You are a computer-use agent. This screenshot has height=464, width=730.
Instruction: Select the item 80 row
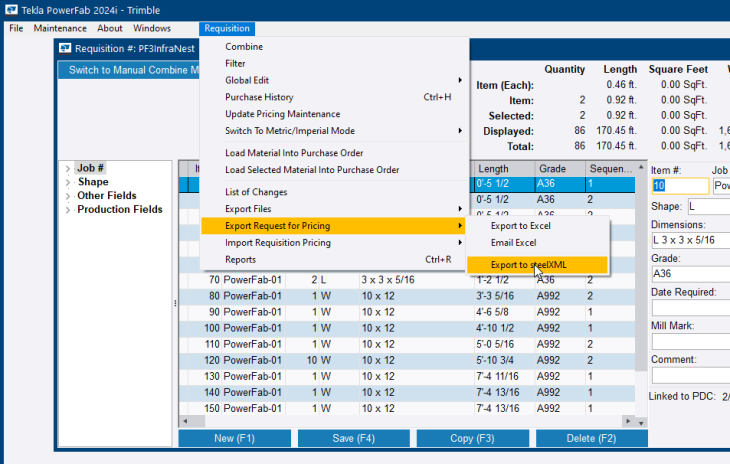pos(407,296)
